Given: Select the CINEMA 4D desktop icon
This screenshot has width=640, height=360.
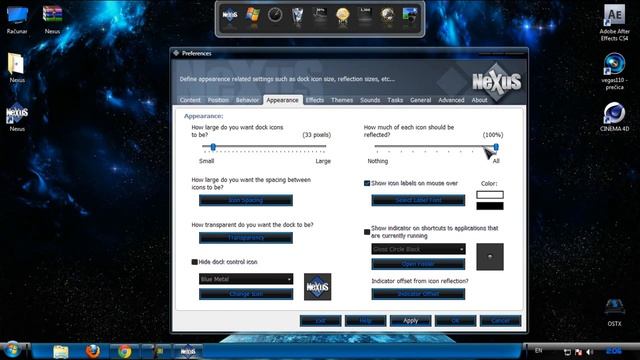Looking at the screenshot, I should 614,117.
